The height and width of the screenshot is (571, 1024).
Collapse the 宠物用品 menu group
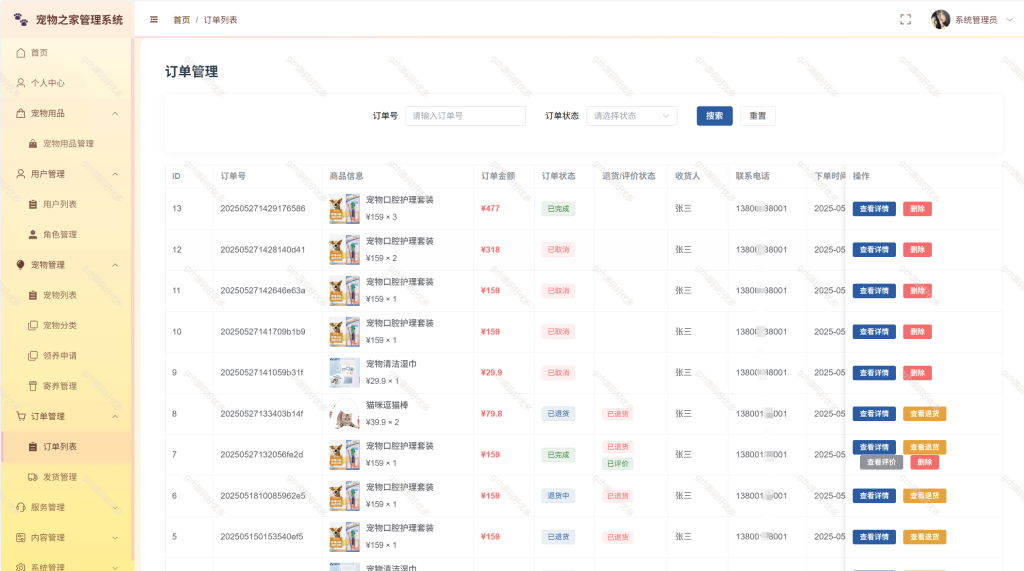pos(115,113)
